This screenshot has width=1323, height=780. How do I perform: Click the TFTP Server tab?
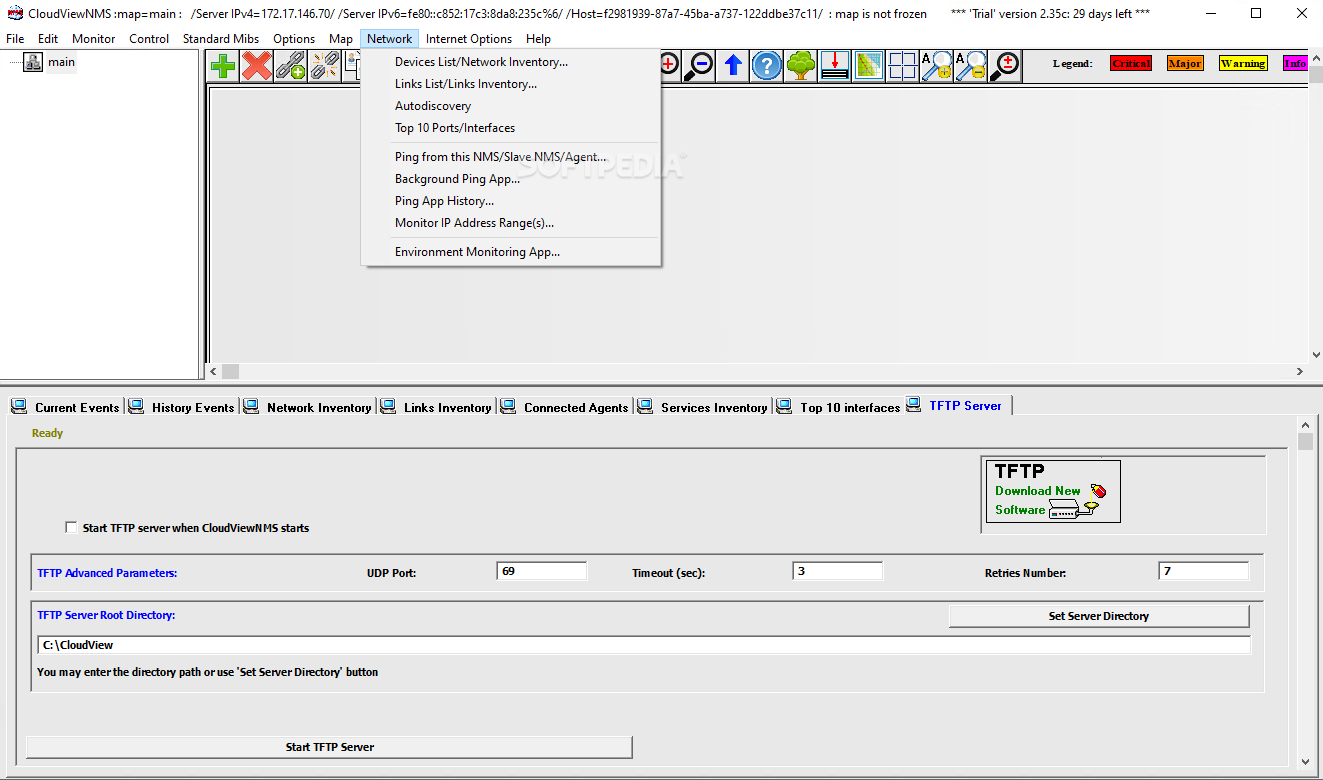point(957,405)
